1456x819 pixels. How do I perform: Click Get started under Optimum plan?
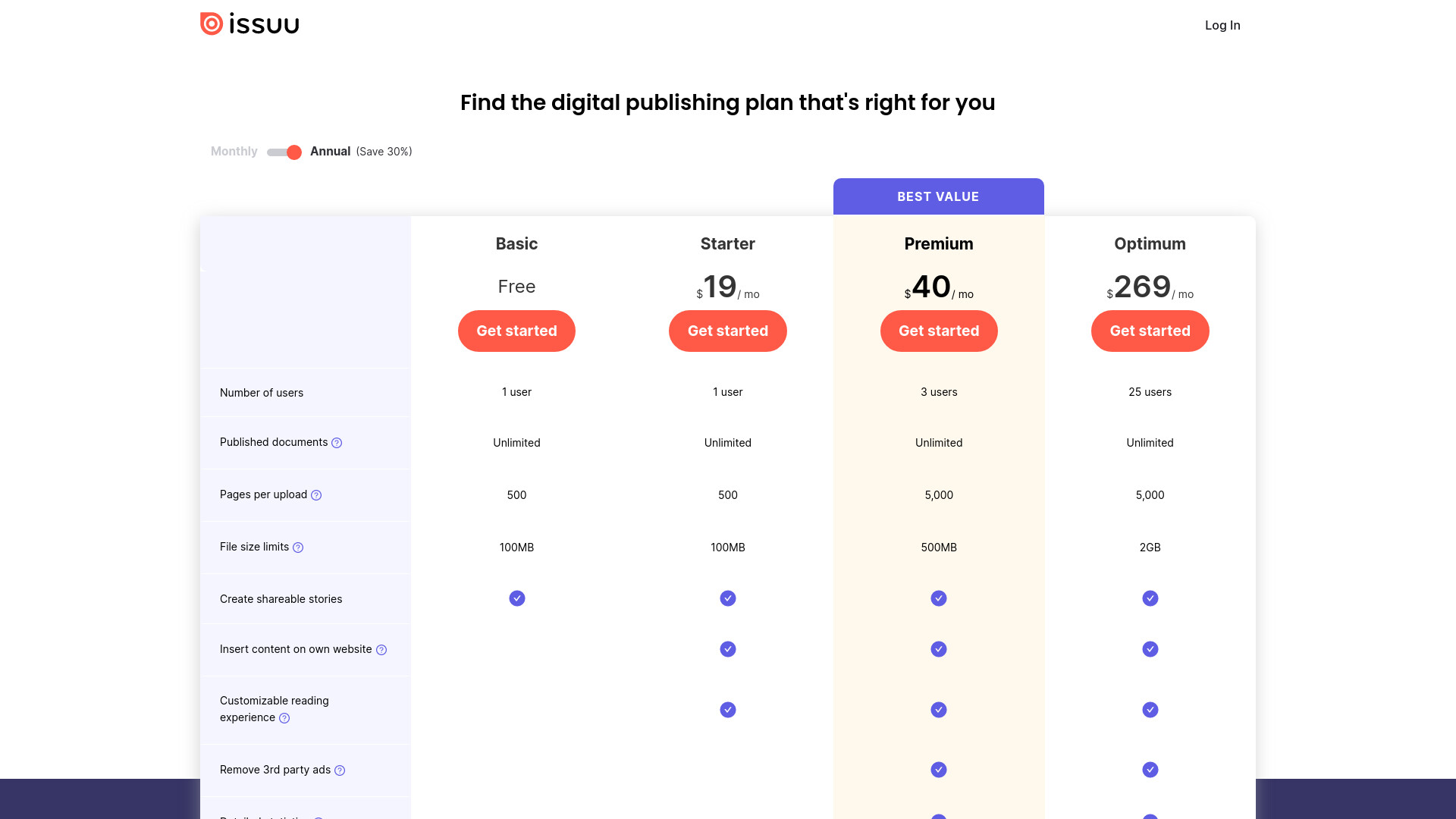click(1150, 331)
